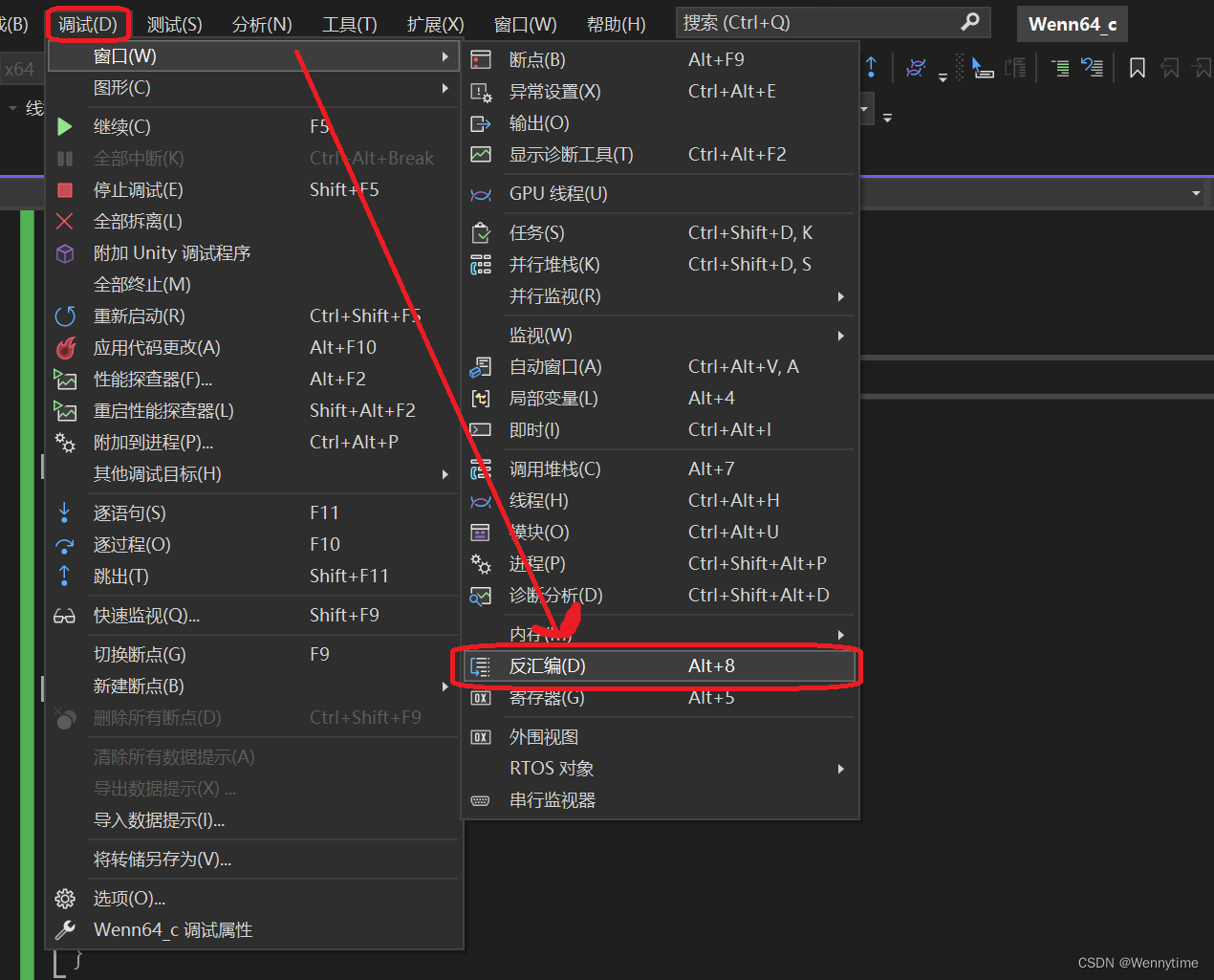Click the 全部拆离(L) red X icon
The image size is (1214, 980).
click(64, 221)
